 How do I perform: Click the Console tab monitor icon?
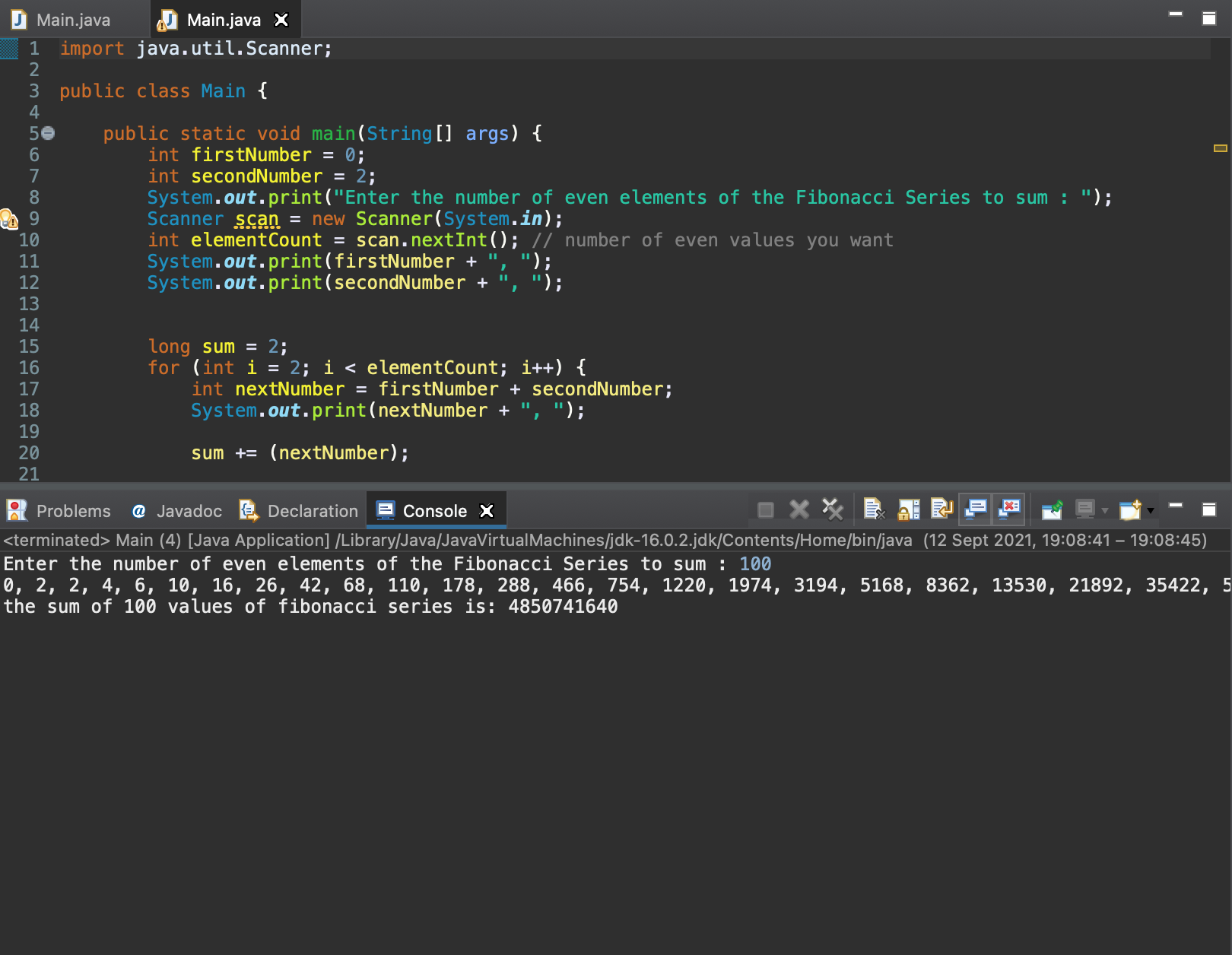click(386, 510)
